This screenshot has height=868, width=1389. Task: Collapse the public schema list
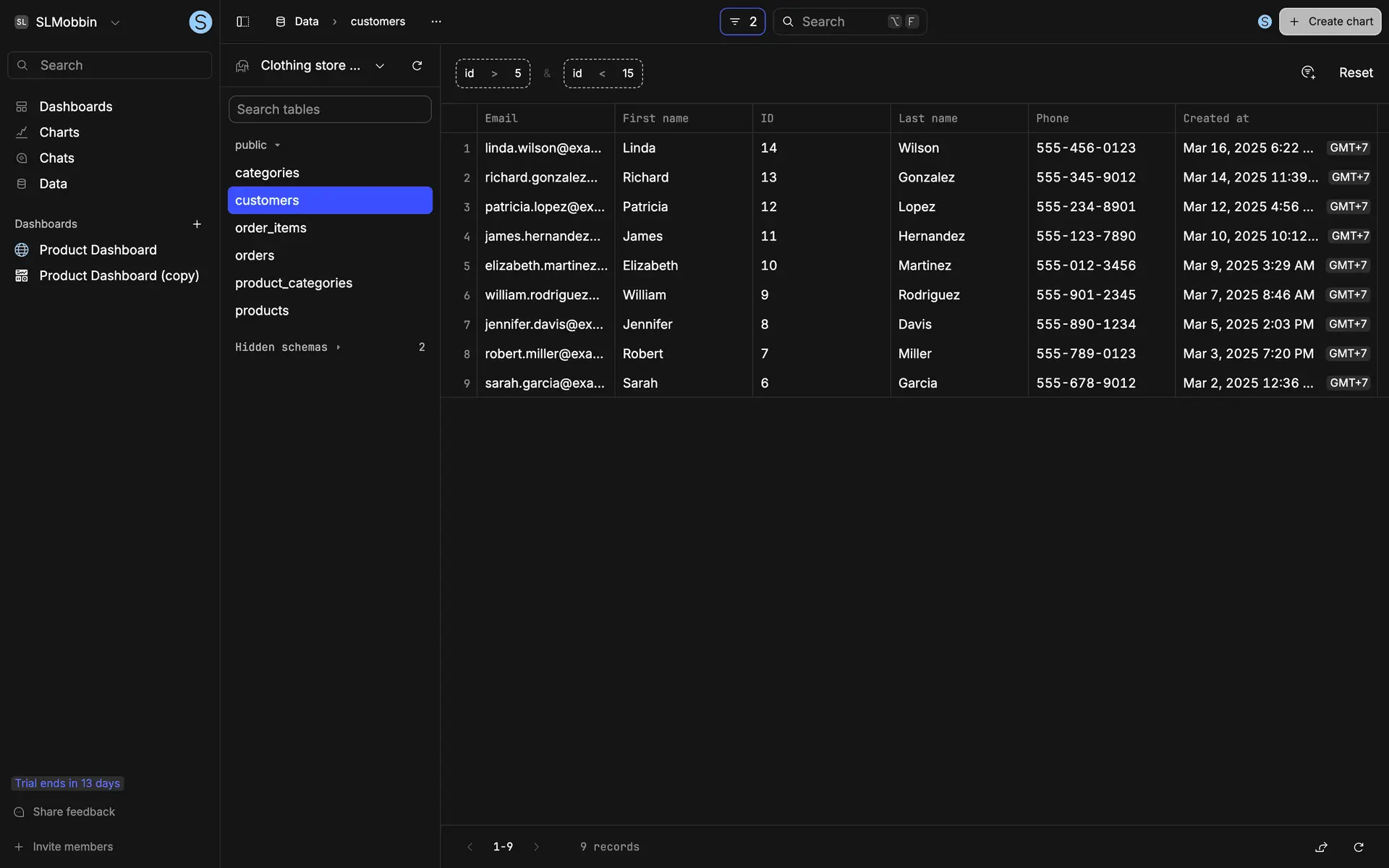click(x=257, y=145)
